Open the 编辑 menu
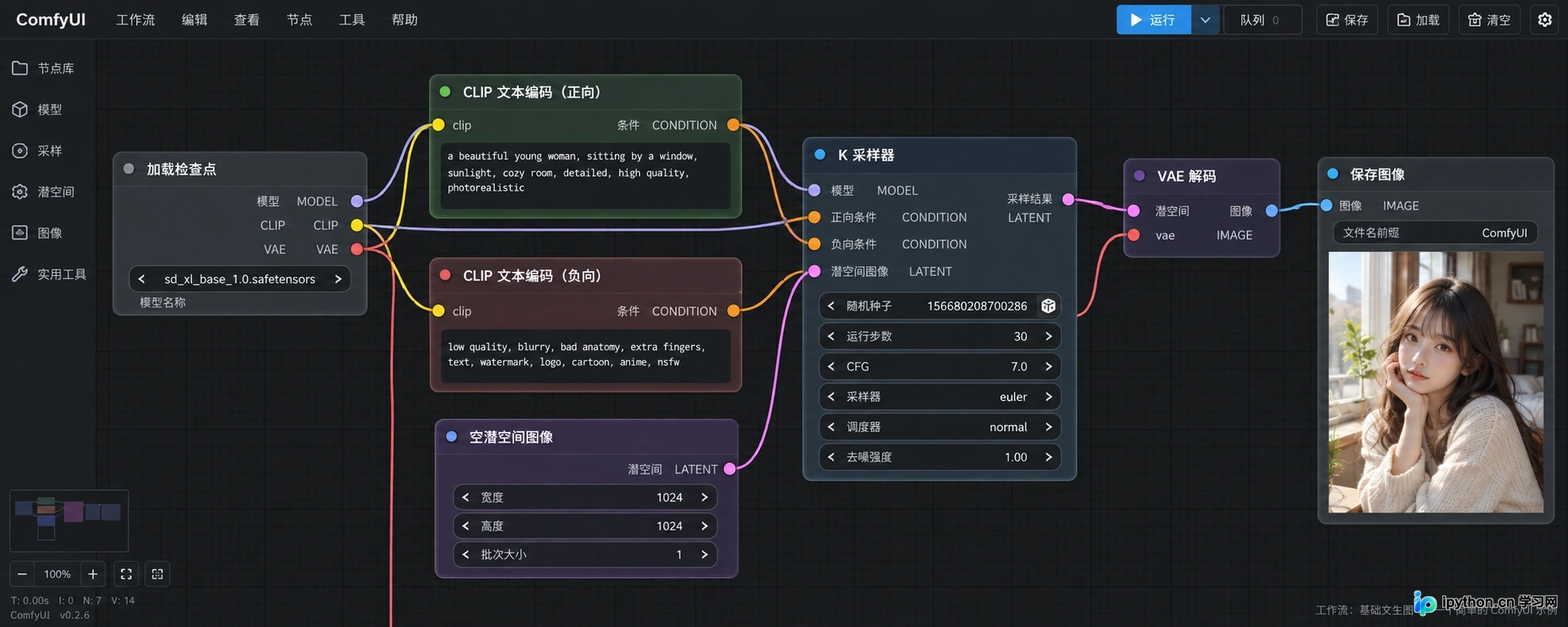The image size is (1568, 627). 195,20
